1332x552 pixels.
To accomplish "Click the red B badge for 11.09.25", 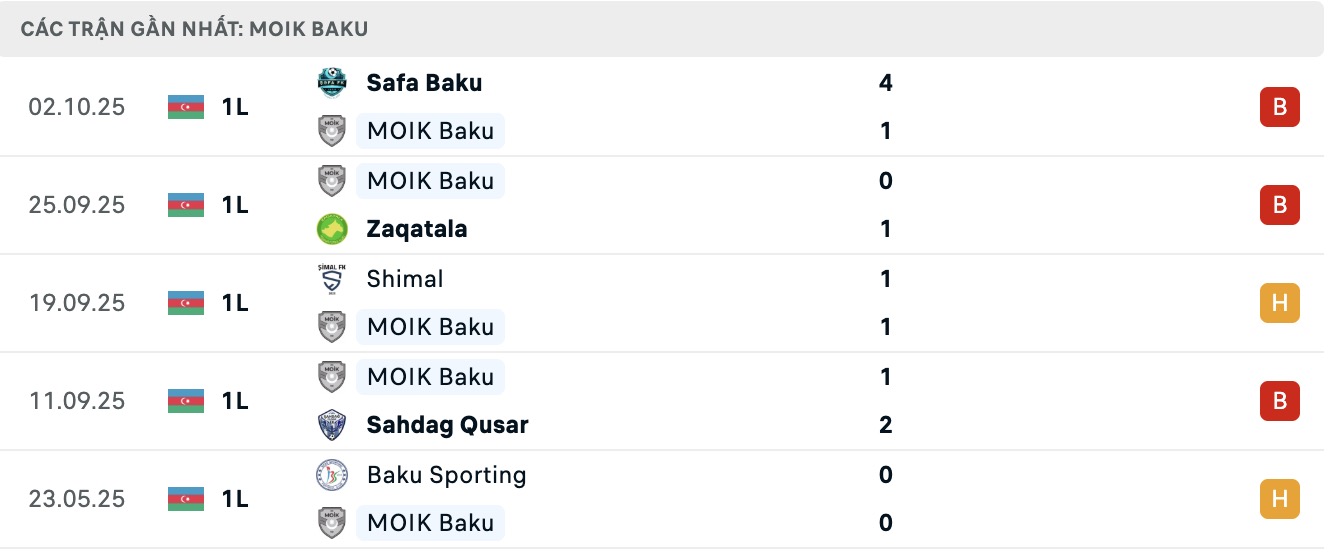I will coord(1279,401).
